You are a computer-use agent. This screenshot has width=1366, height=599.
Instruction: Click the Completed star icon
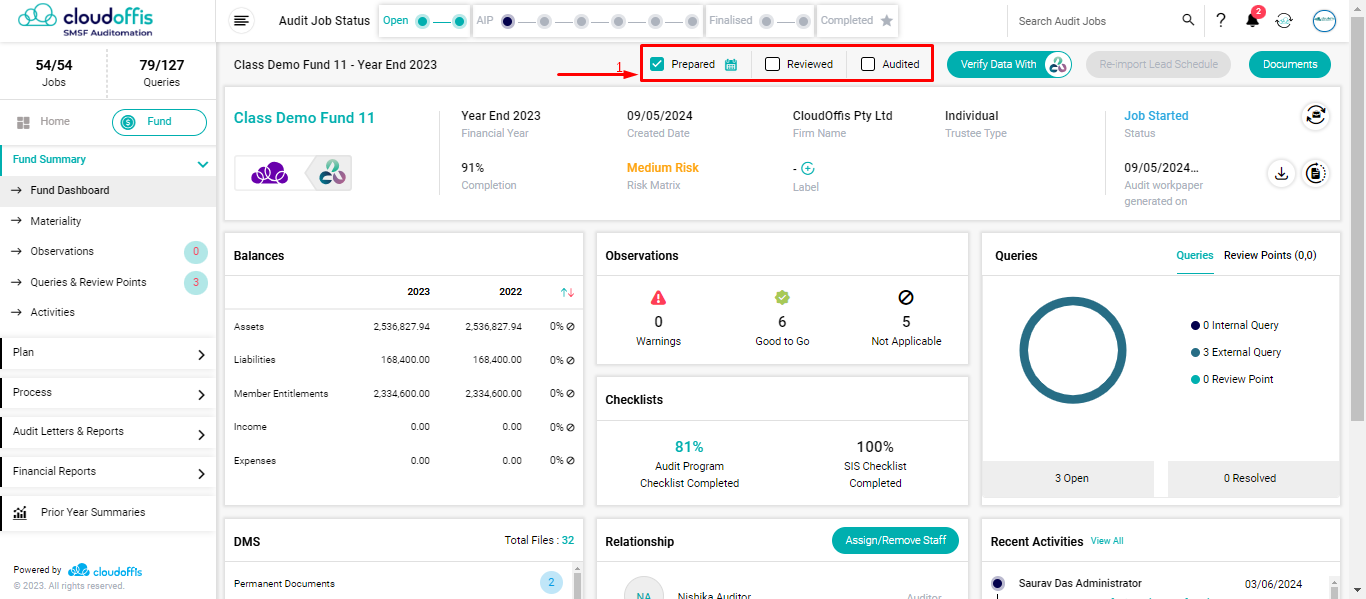(886, 20)
